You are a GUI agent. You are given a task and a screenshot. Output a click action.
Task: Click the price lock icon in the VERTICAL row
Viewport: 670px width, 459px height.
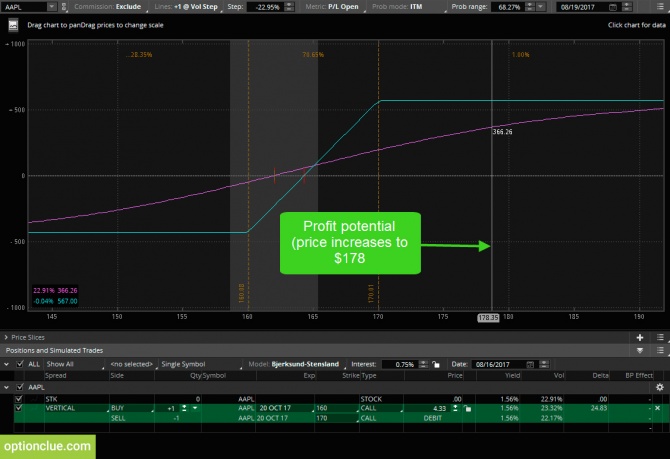click(467, 409)
